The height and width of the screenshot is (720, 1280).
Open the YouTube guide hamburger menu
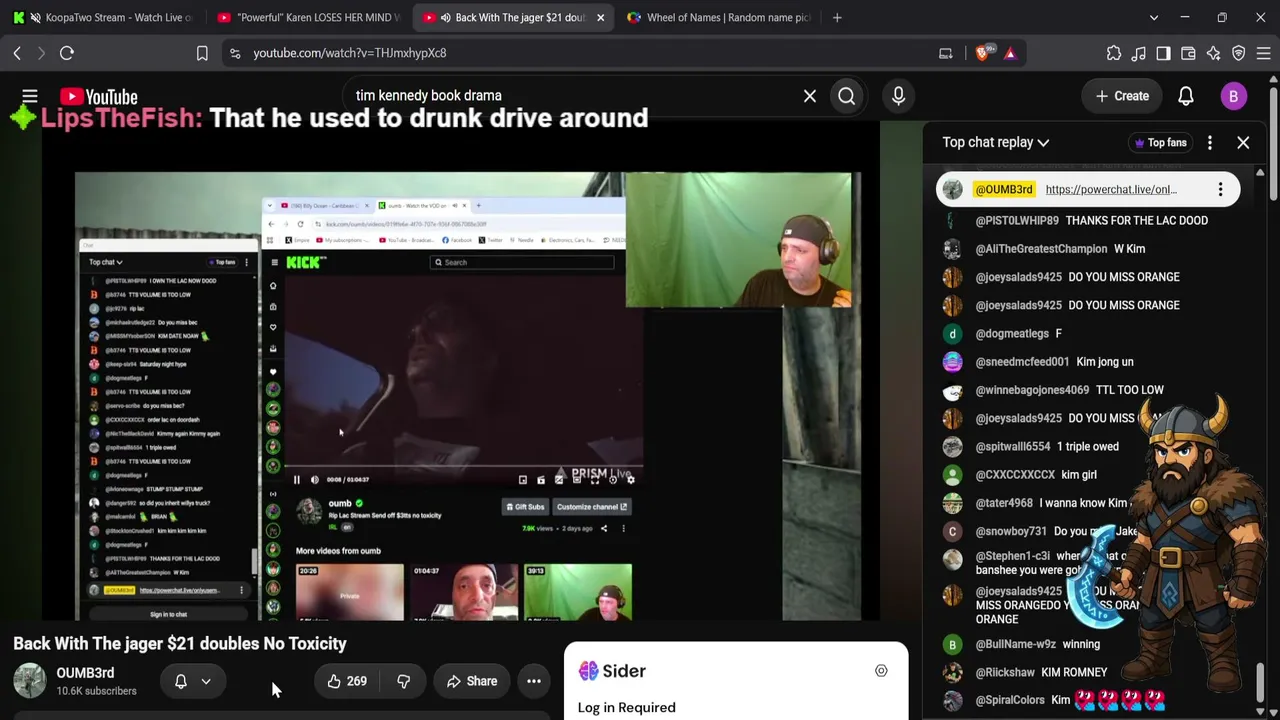(x=30, y=96)
